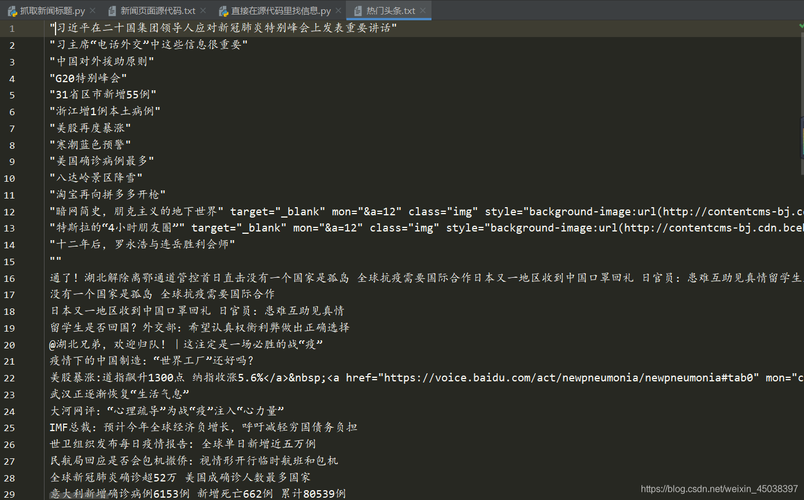The height and width of the screenshot is (500, 804).
Task: Click the empty quotes on line 15
Action: (55, 261)
